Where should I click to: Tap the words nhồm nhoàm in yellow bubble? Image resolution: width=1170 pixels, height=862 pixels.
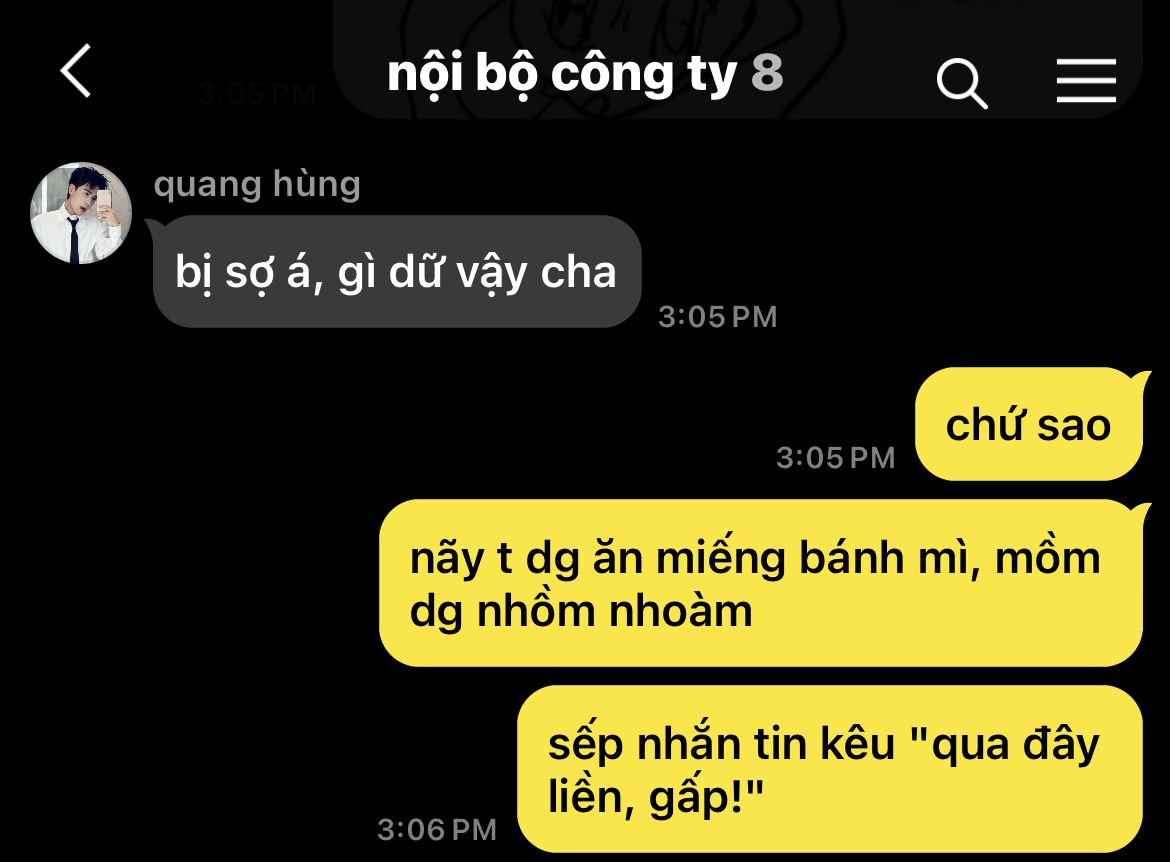tap(614, 611)
